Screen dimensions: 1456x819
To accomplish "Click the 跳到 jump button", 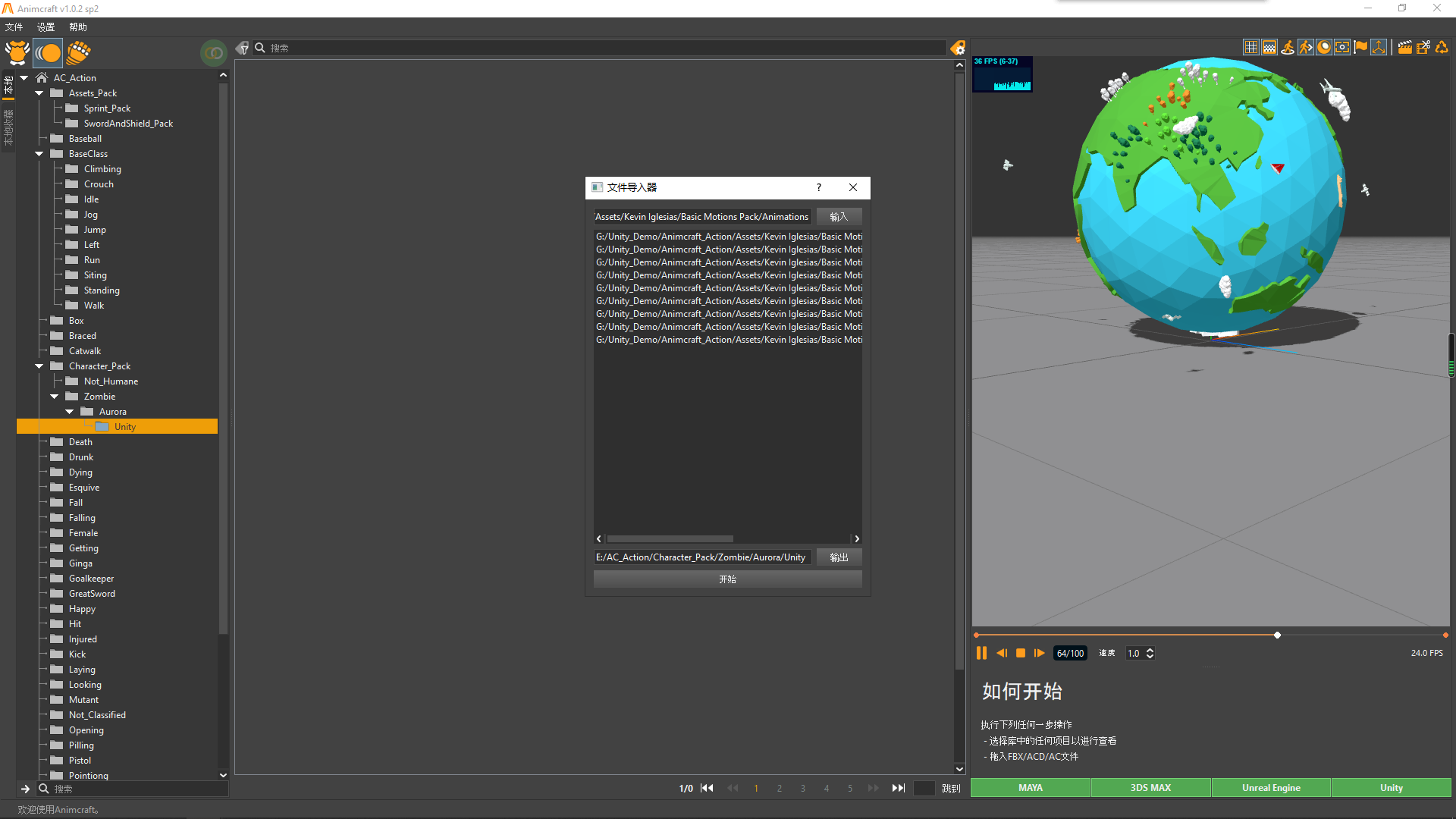I will point(951,789).
